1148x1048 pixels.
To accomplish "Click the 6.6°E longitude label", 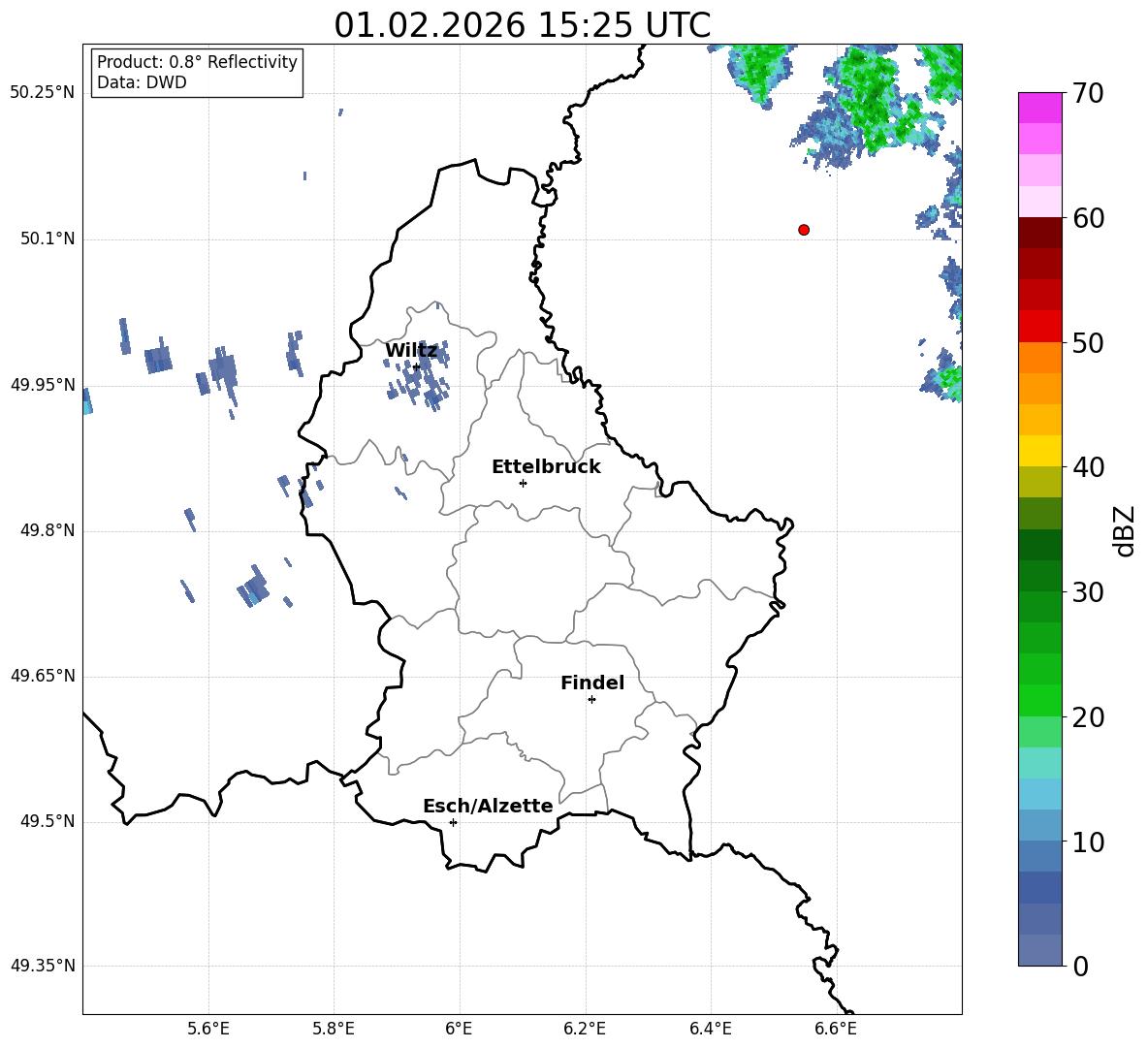I will 836,1029.
